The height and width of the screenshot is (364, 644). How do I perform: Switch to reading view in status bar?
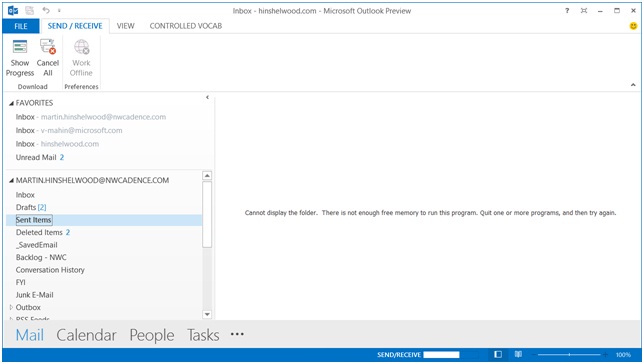518,354
